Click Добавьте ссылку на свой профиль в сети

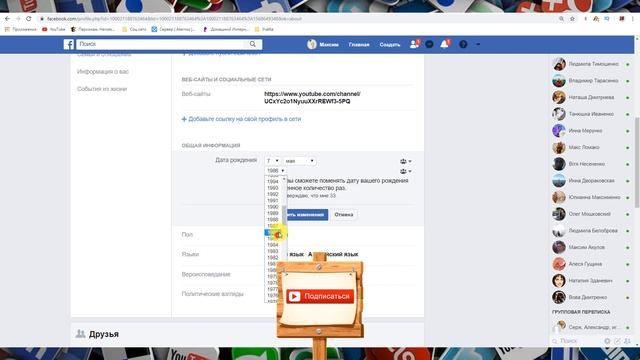point(241,119)
